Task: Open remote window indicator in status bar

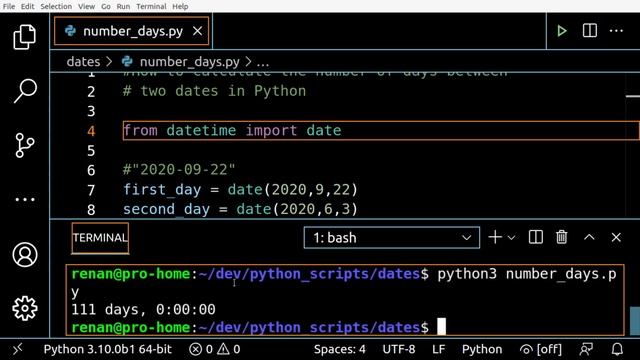Action: tap(18, 349)
